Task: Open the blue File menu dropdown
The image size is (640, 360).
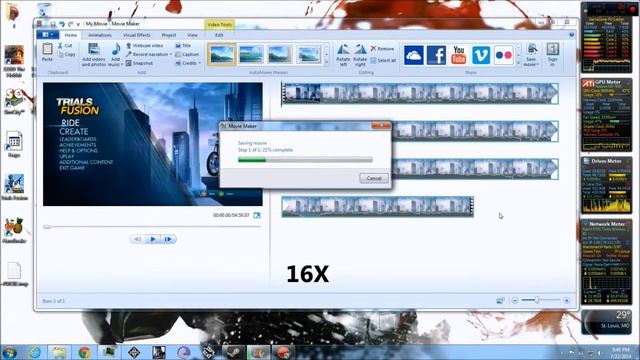Action: pos(48,35)
